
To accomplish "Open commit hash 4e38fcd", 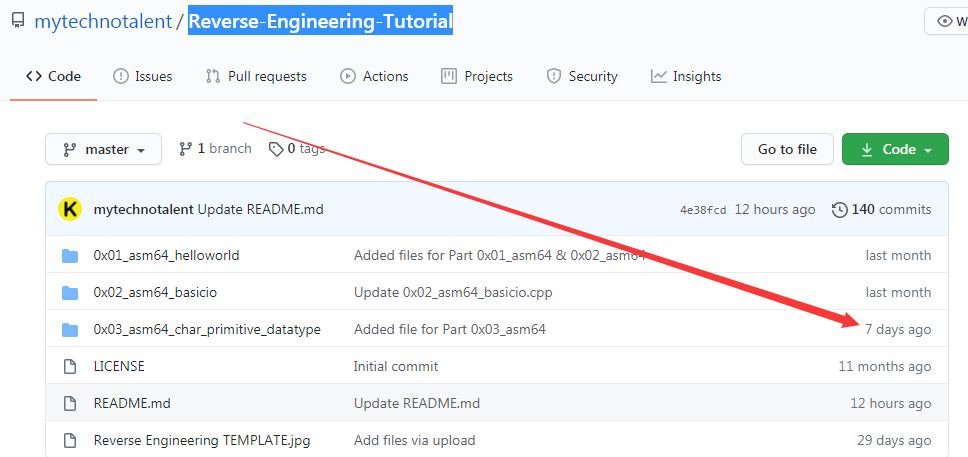I will (703, 210).
